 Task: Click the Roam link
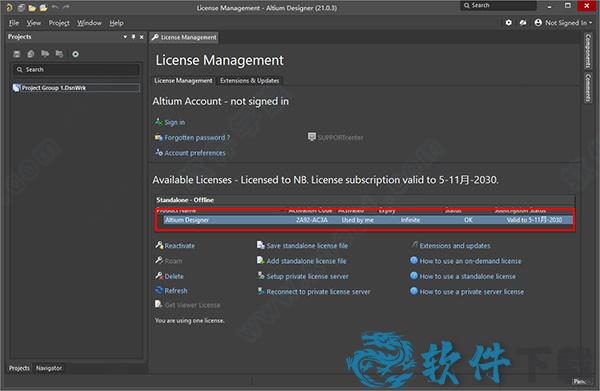click(x=173, y=261)
